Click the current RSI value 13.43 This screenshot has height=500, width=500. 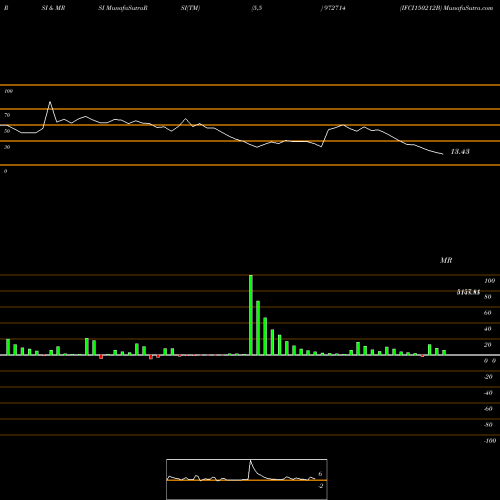pyautogui.click(x=460, y=152)
